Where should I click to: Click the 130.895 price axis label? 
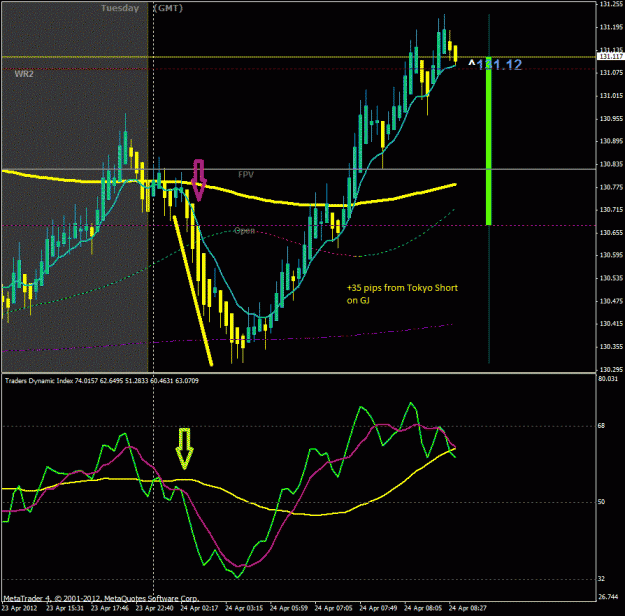tap(611, 141)
